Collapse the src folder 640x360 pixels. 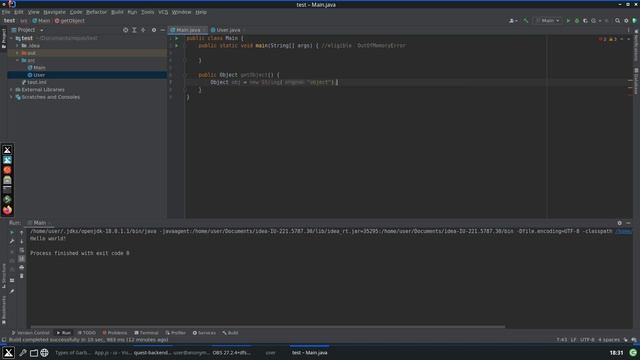tap(17, 60)
